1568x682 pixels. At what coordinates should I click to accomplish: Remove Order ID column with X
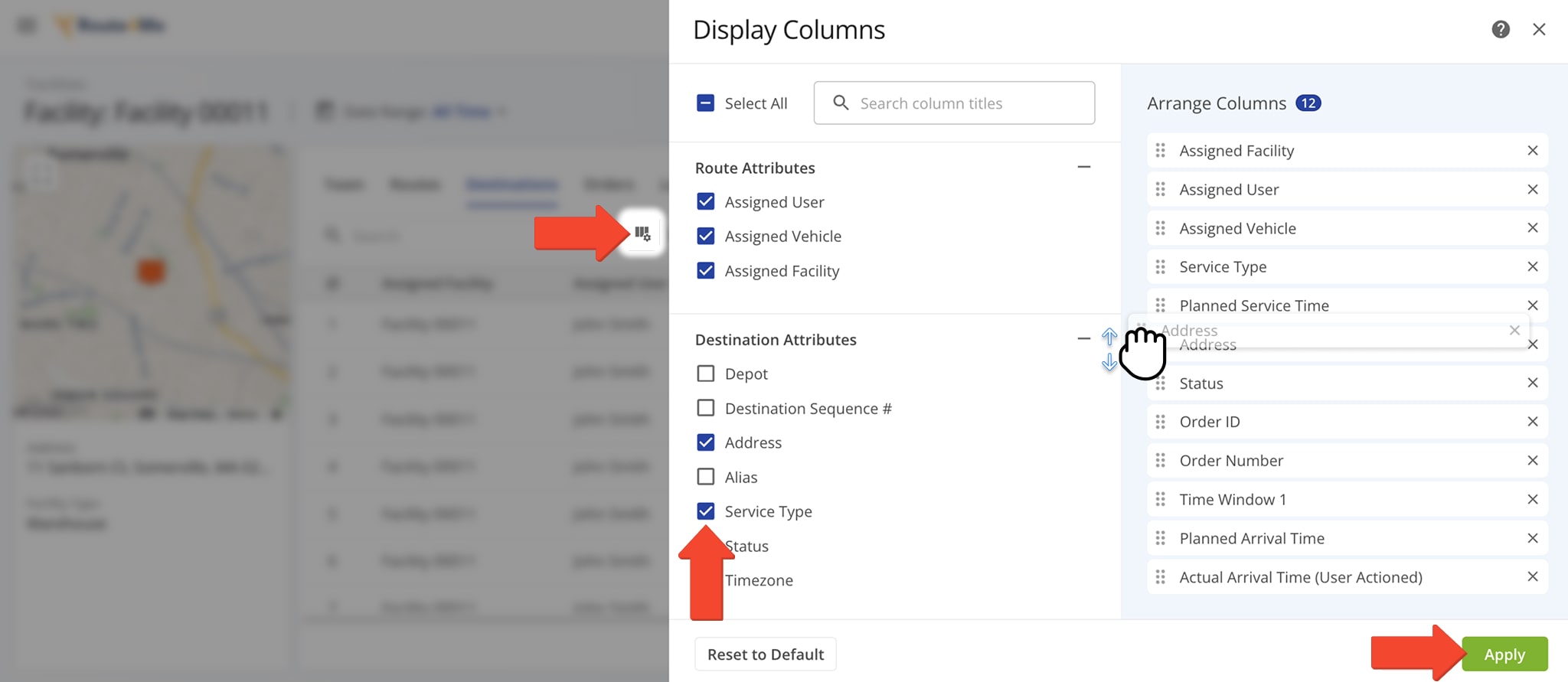[x=1532, y=422]
